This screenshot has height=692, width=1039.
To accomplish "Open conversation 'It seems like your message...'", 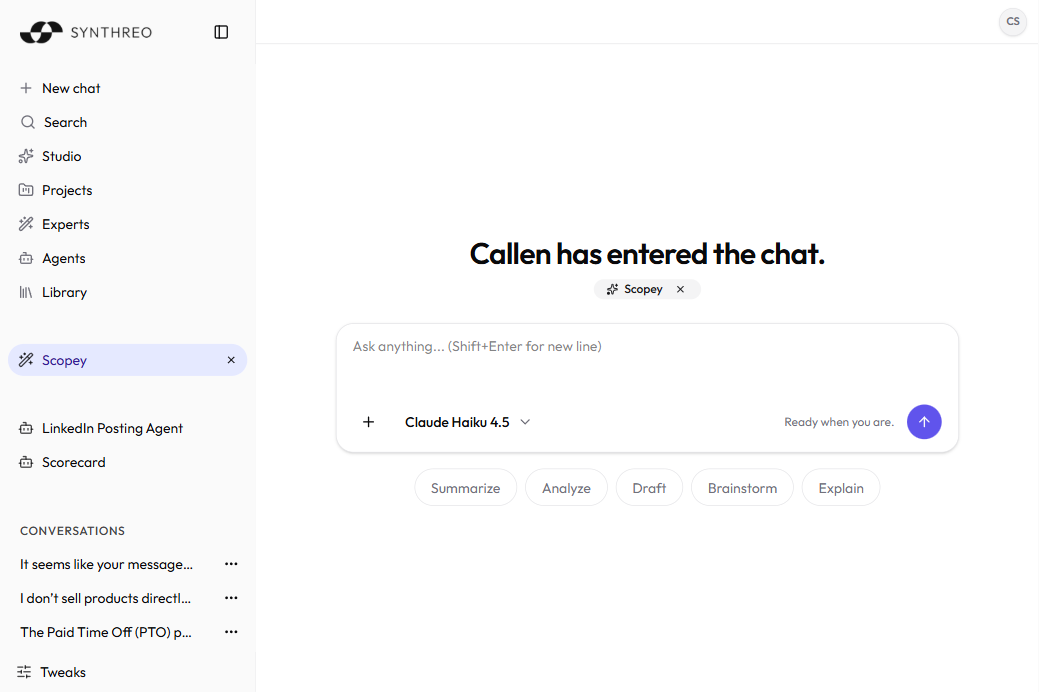I will click(106, 564).
